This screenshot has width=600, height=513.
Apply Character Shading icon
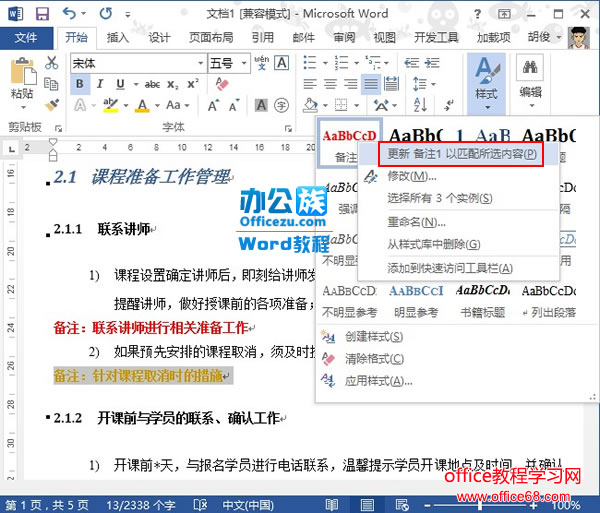[x=261, y=105]
